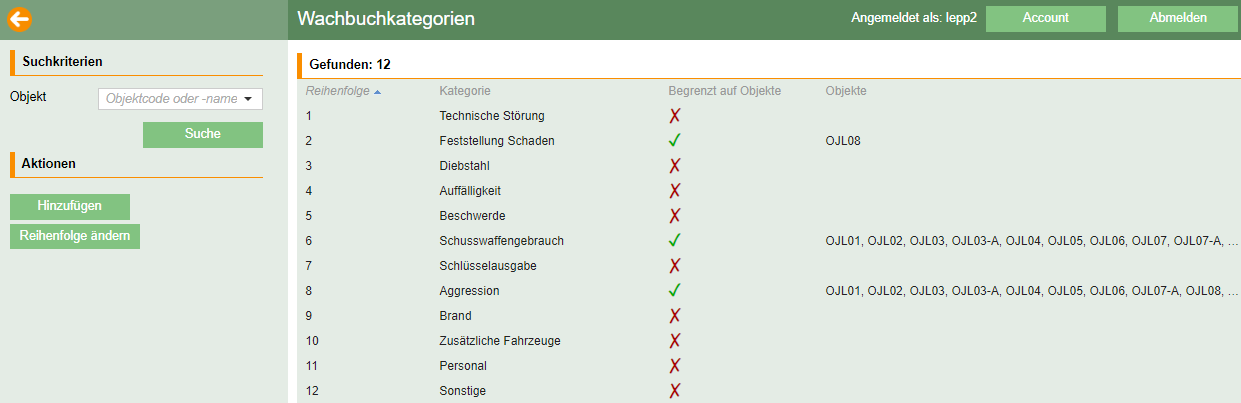Log out with the Abmelden button
This screenshot has height=403, width=1241.
[x=1177, y=18]
